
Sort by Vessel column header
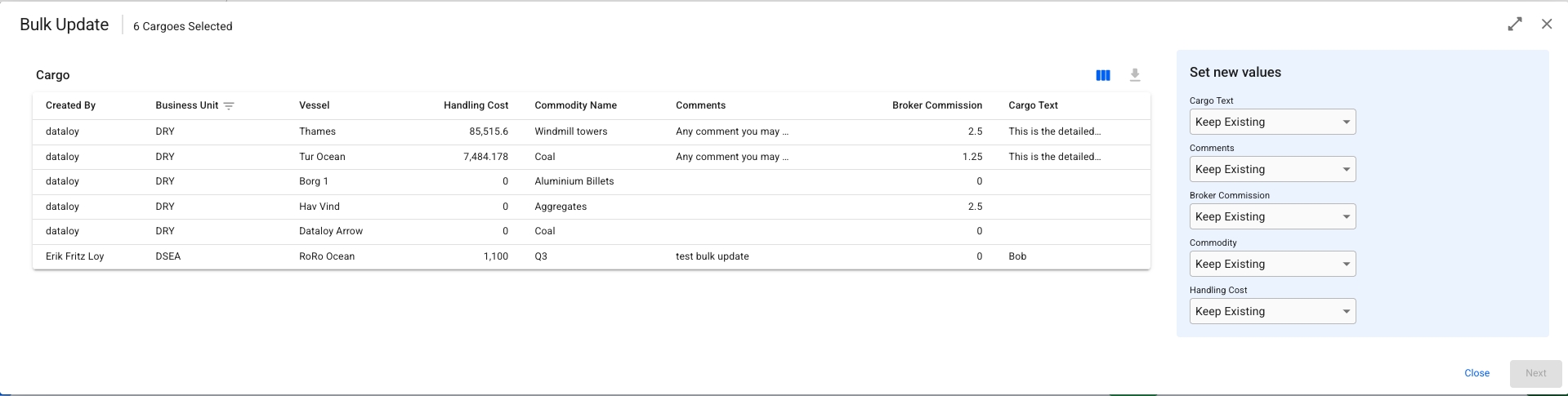[x=315, y=105]
